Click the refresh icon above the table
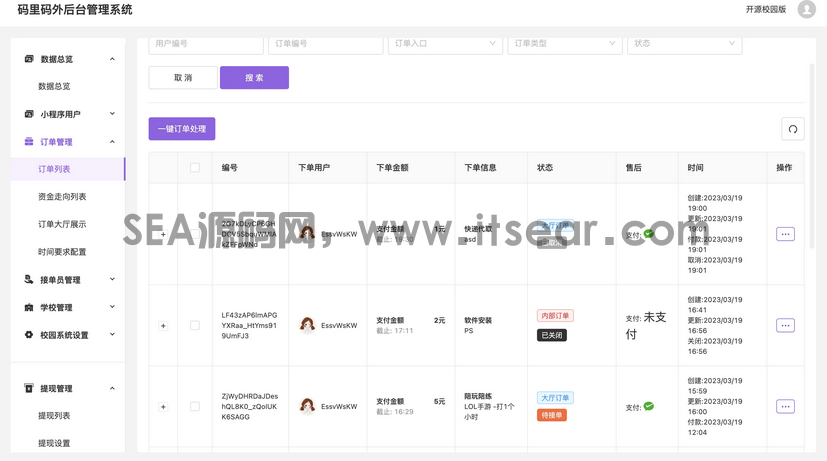Image resolution: width=827 pixels, height=461 pixels. [x=793, y=129]
